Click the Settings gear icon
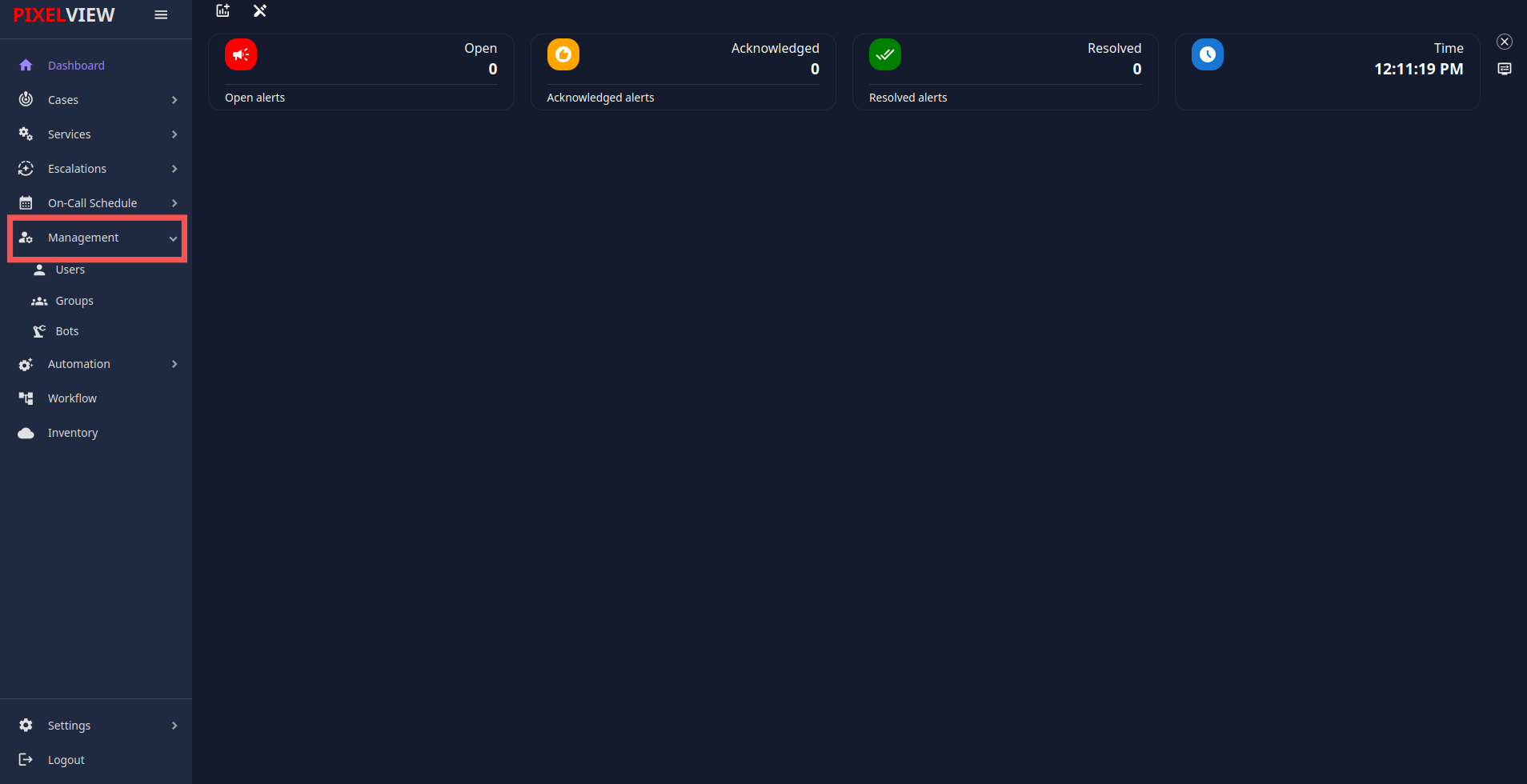Image resolution: width=1527 pixels, height=784 pixels. 26,725
